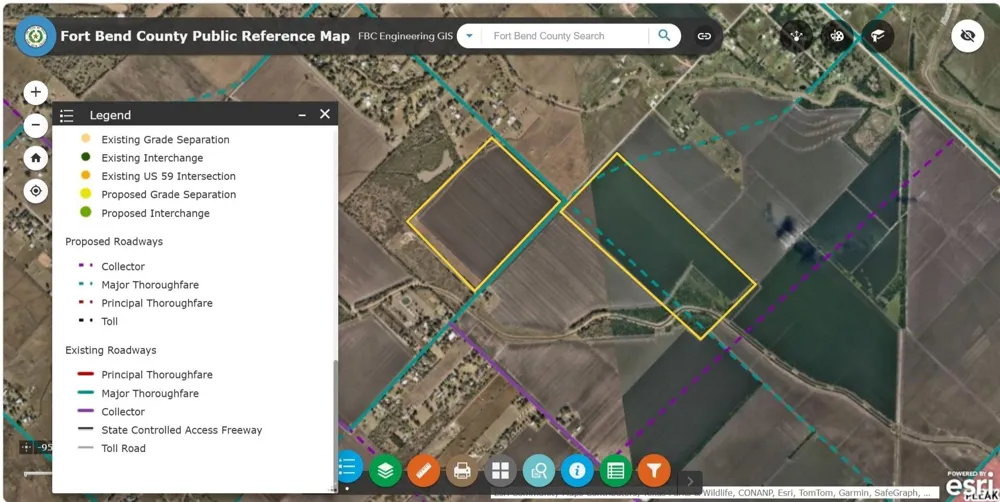Screen dimensions: 1000x502
Task: Close the Legend panel
Action: 325,114
